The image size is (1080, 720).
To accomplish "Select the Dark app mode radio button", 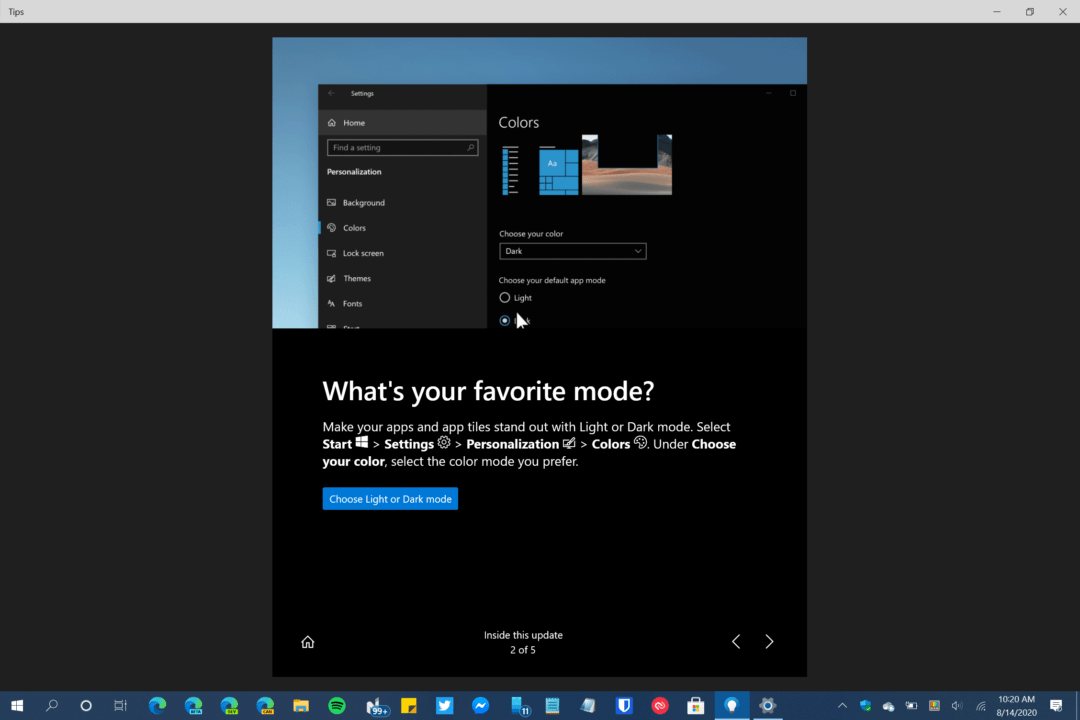I will (x=504, y=320).
